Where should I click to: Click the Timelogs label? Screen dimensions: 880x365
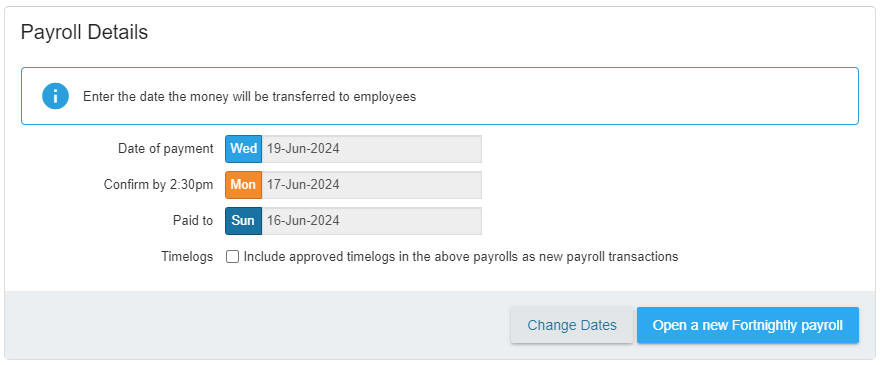click(187, 257)
